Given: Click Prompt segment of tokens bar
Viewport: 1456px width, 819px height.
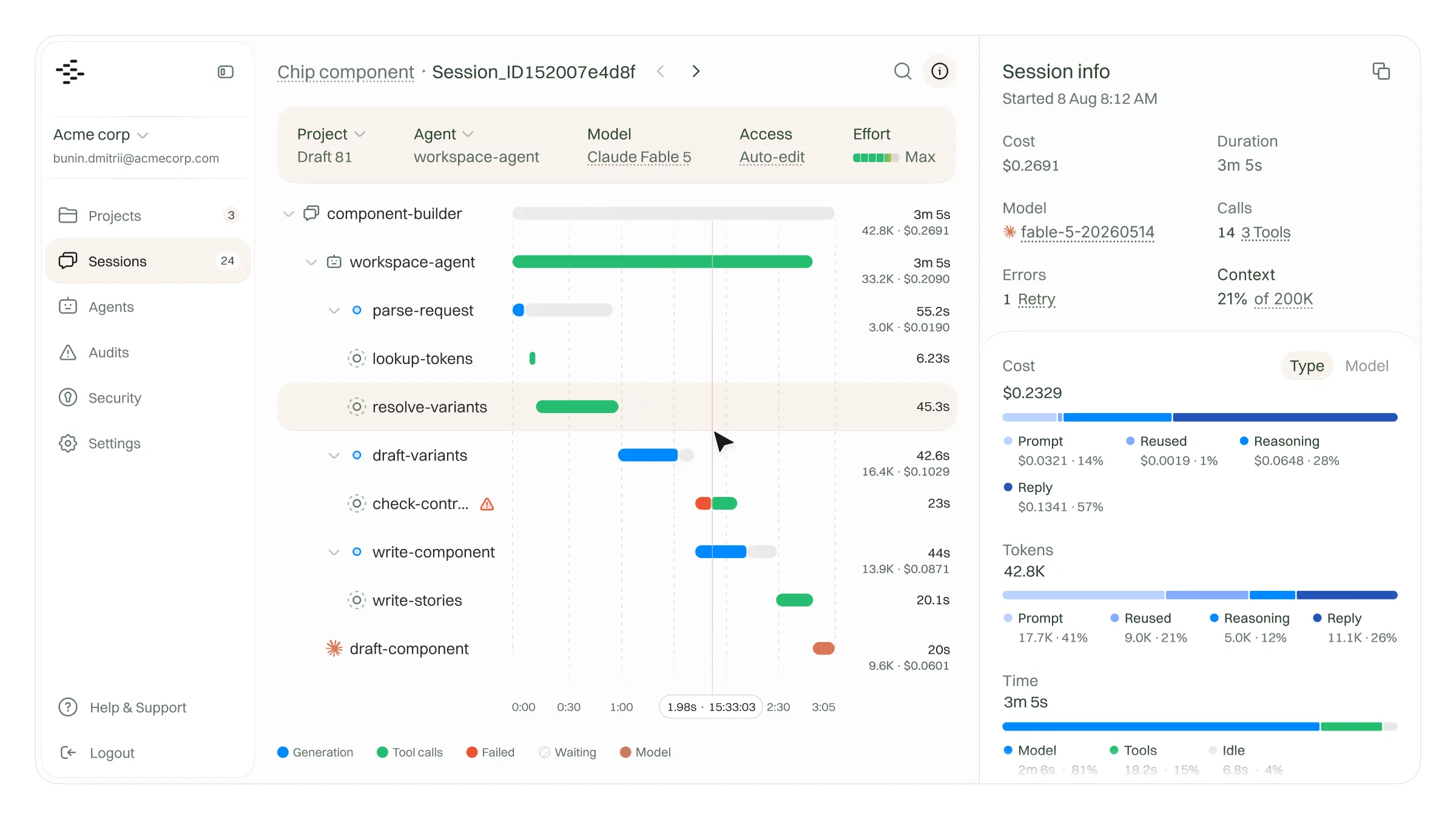Looking at the screenshot, I should point(1083,595).
